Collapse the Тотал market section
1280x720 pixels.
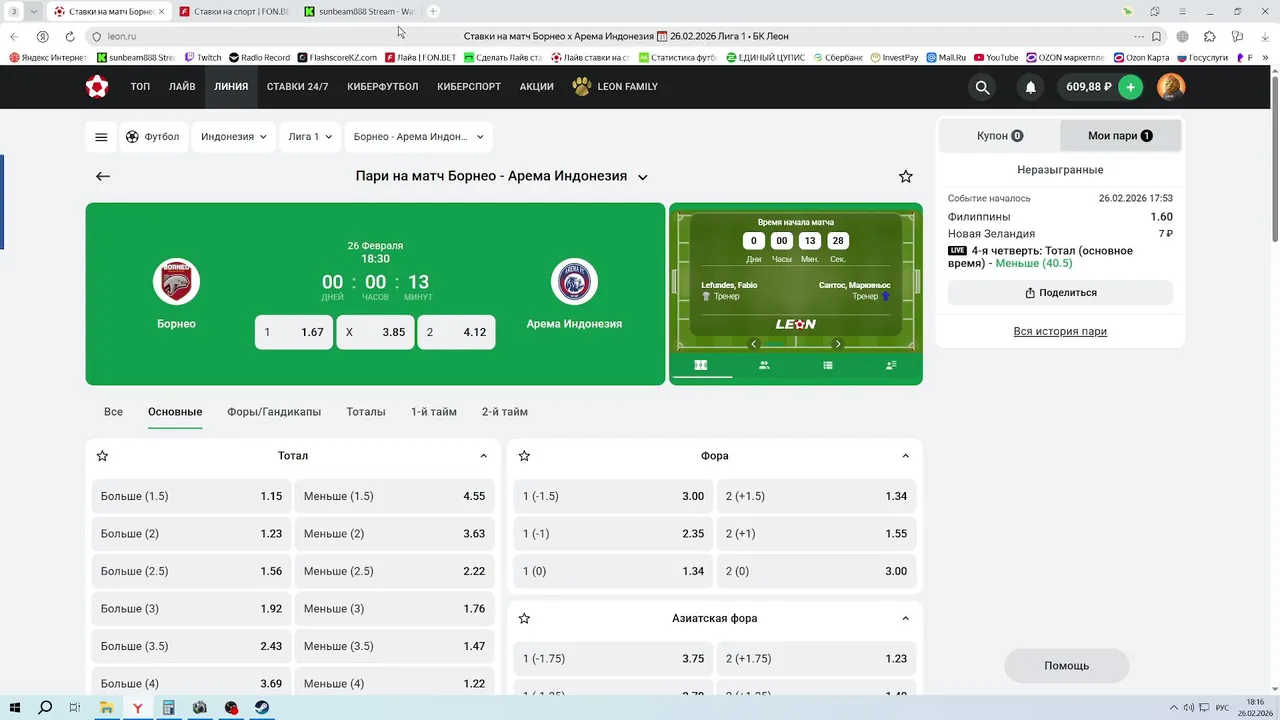483,456
